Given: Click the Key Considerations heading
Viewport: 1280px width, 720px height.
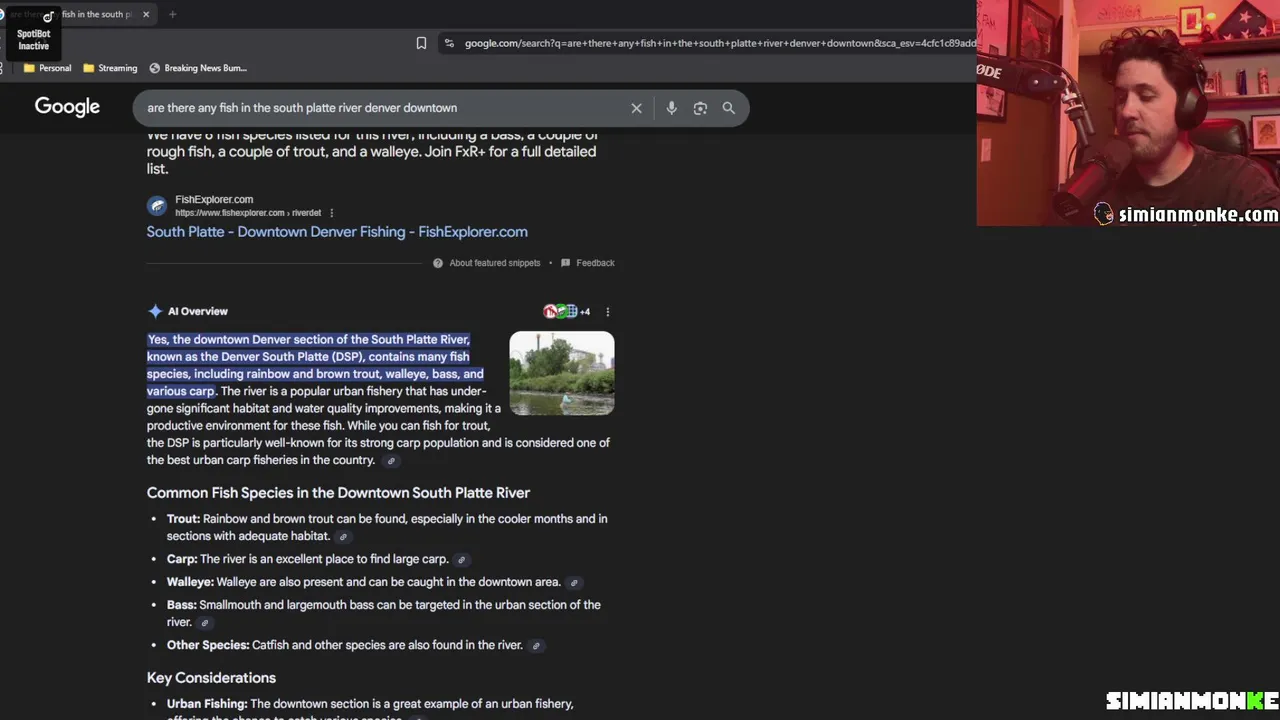Looking at the screenshot, I should pos(211,678).
